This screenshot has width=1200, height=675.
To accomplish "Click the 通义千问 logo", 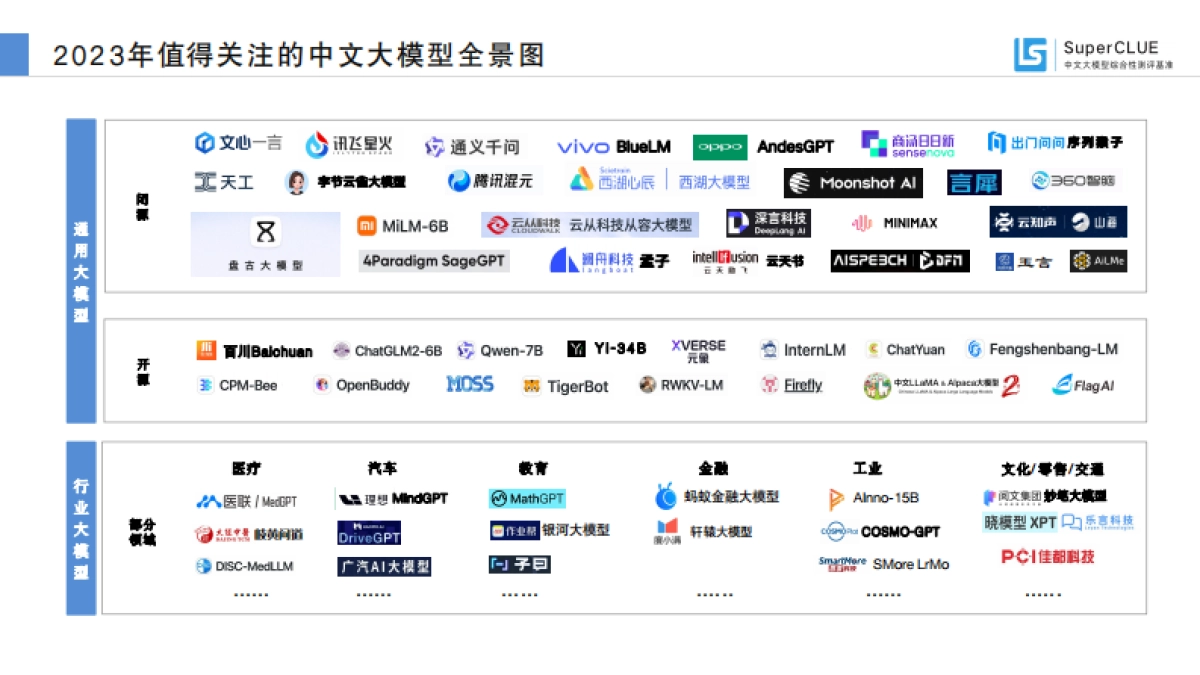I will (x=472, y=146).
